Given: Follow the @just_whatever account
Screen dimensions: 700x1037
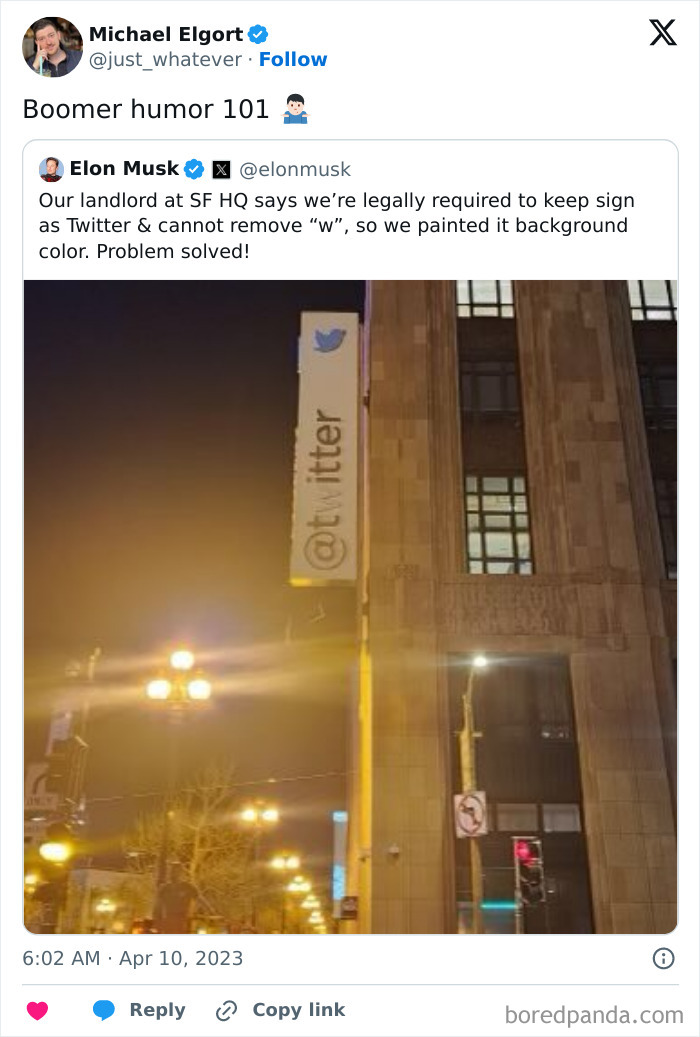Looking at the screenshot, I should coord(293,60).
